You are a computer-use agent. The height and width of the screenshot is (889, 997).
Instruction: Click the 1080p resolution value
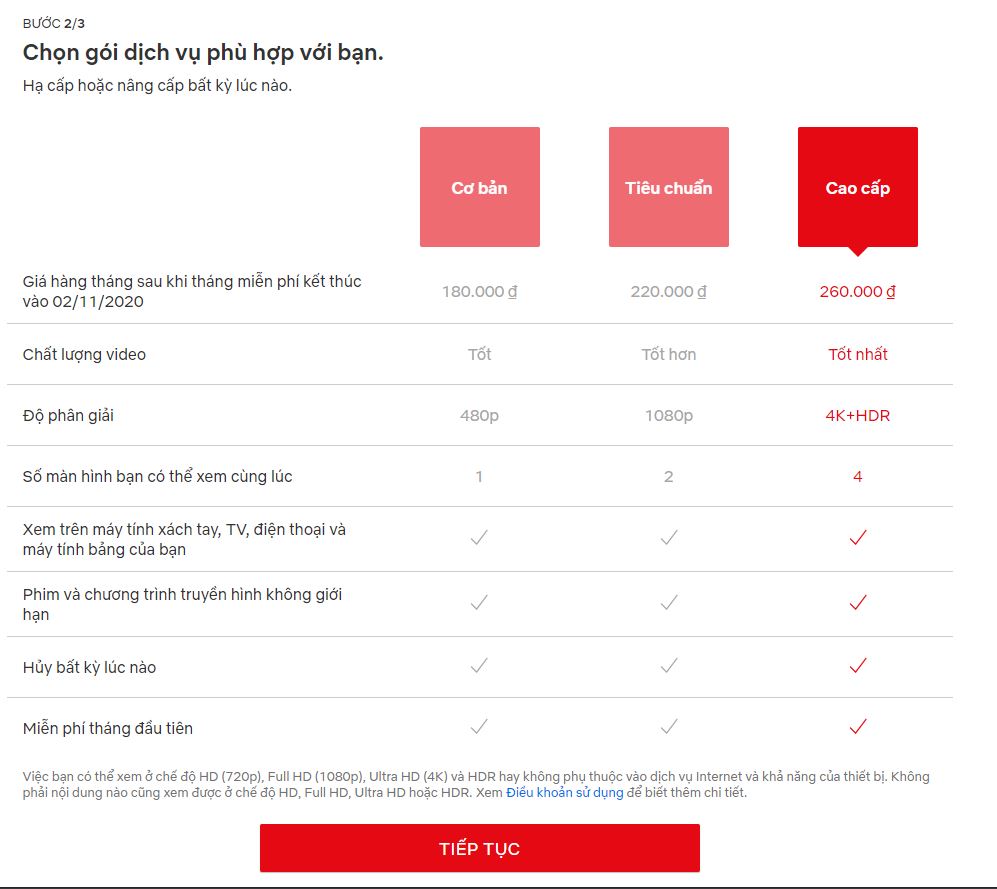(x=668, y=415)
